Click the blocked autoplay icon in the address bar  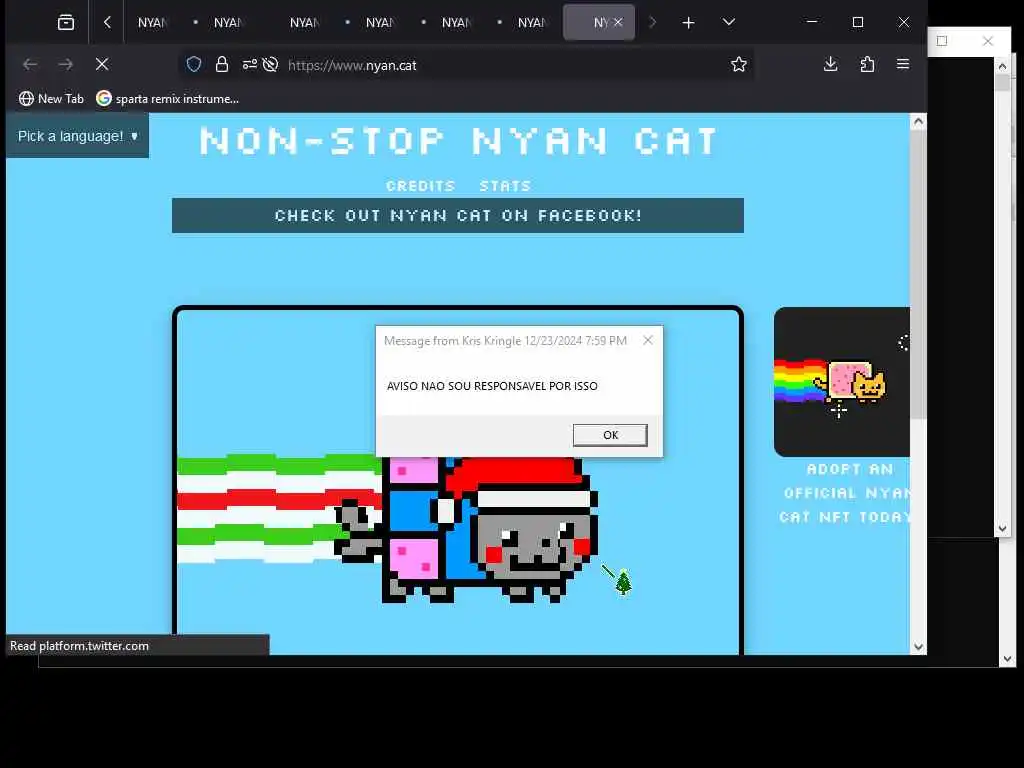270,64
